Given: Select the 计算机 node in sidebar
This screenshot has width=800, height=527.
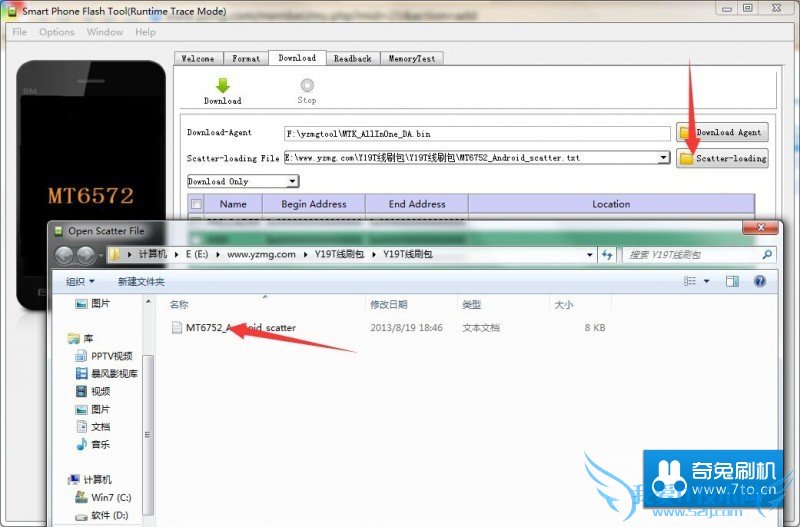Looking at the screenshot, I should coord(90,480).
